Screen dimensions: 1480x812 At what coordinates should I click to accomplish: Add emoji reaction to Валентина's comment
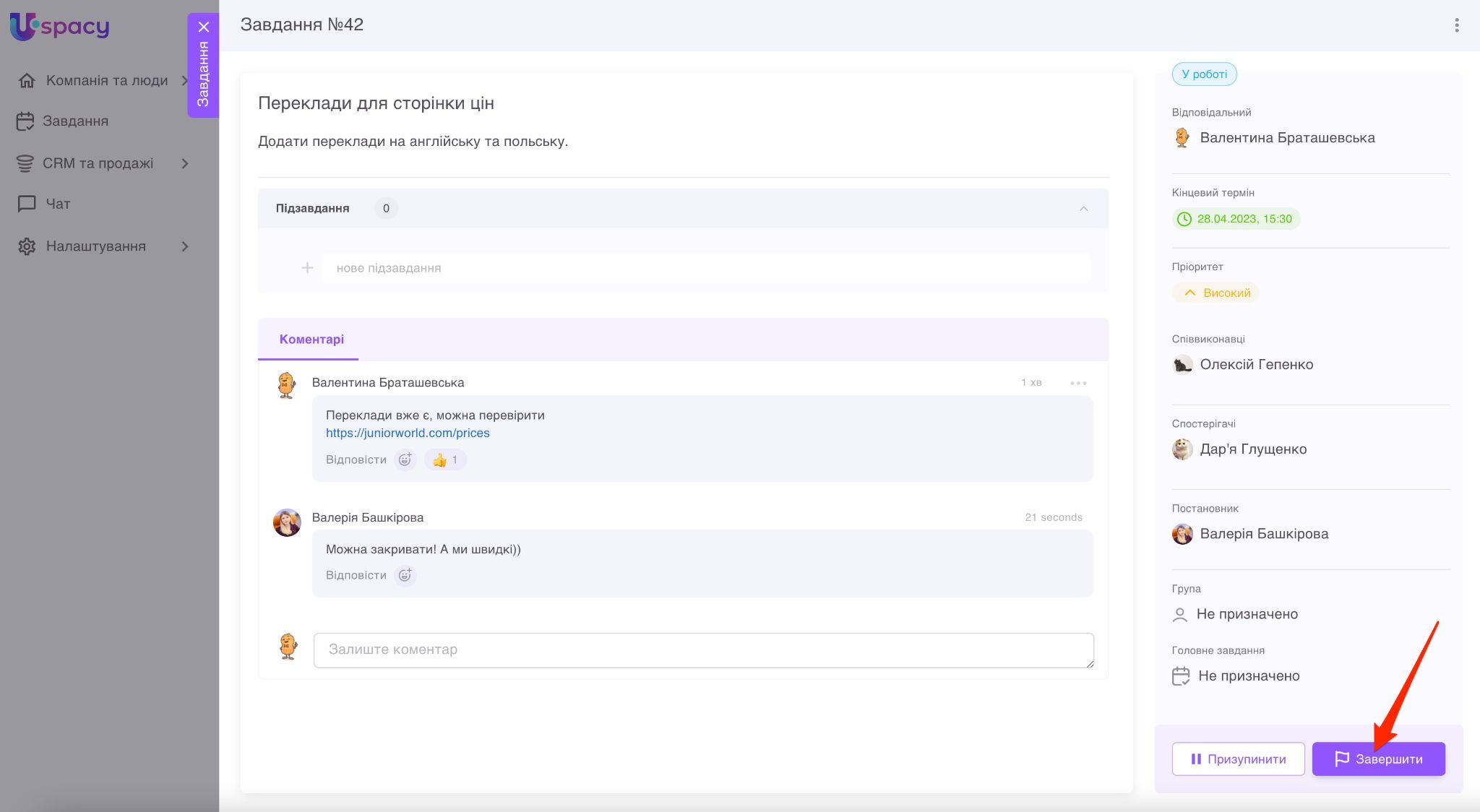[405, 459]
